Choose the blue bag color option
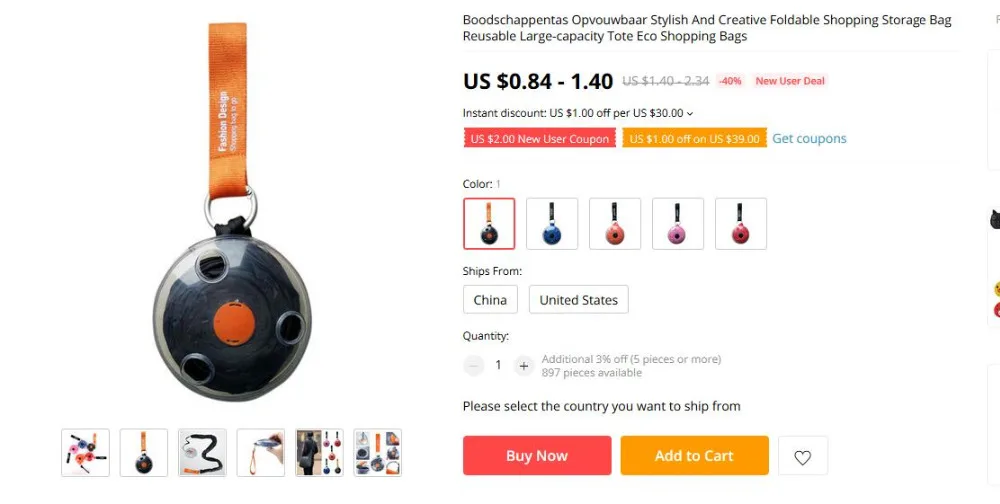 pyautogui.click(x=552, y=223)
